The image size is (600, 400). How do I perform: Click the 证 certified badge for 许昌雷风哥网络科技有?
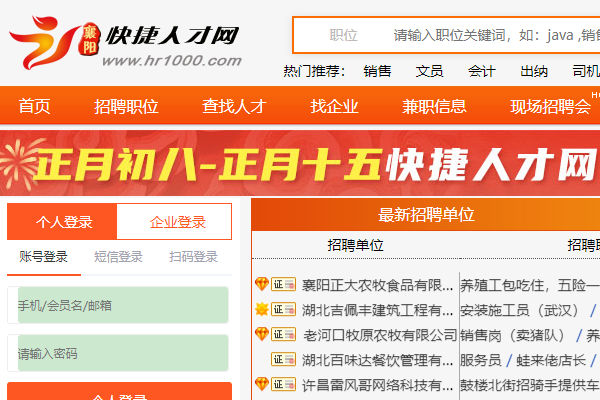[x=283, y=384]
